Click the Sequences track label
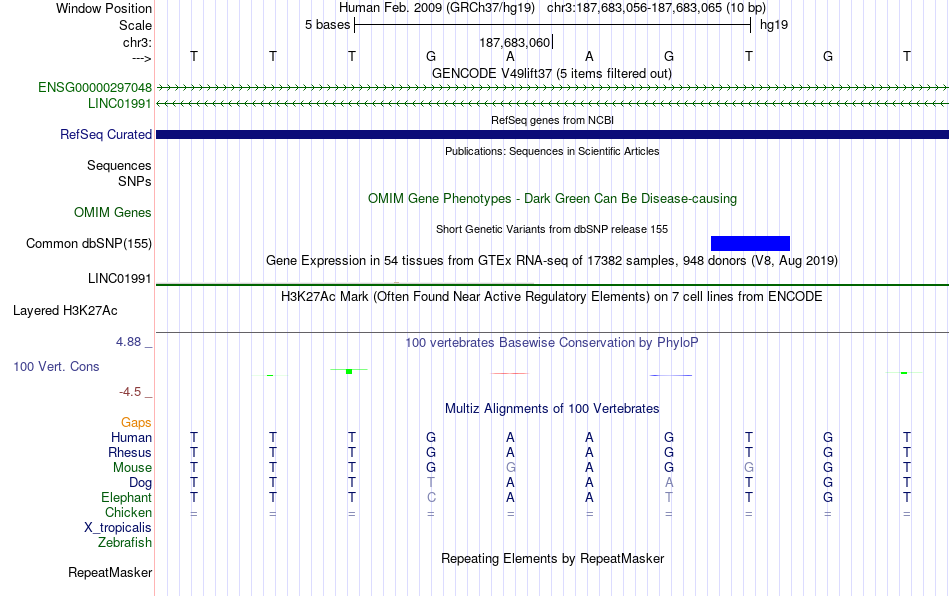The width and height of the screenshot is (950, 596). click(x=119, y=165)
